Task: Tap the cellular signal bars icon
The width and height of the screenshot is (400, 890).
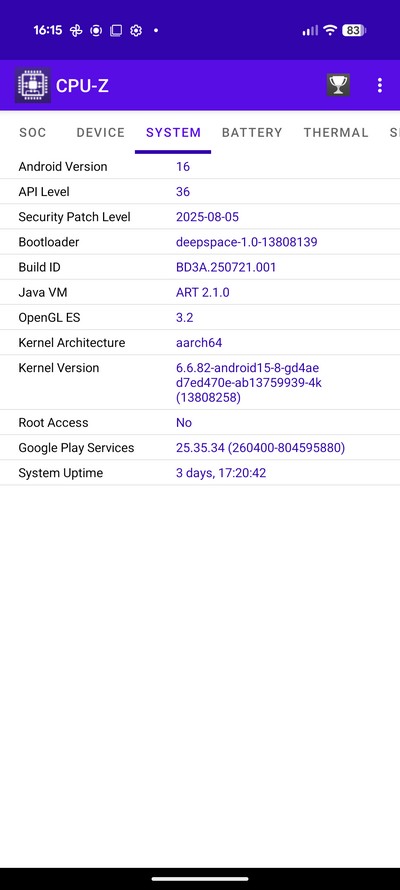Action: [310, 30]
